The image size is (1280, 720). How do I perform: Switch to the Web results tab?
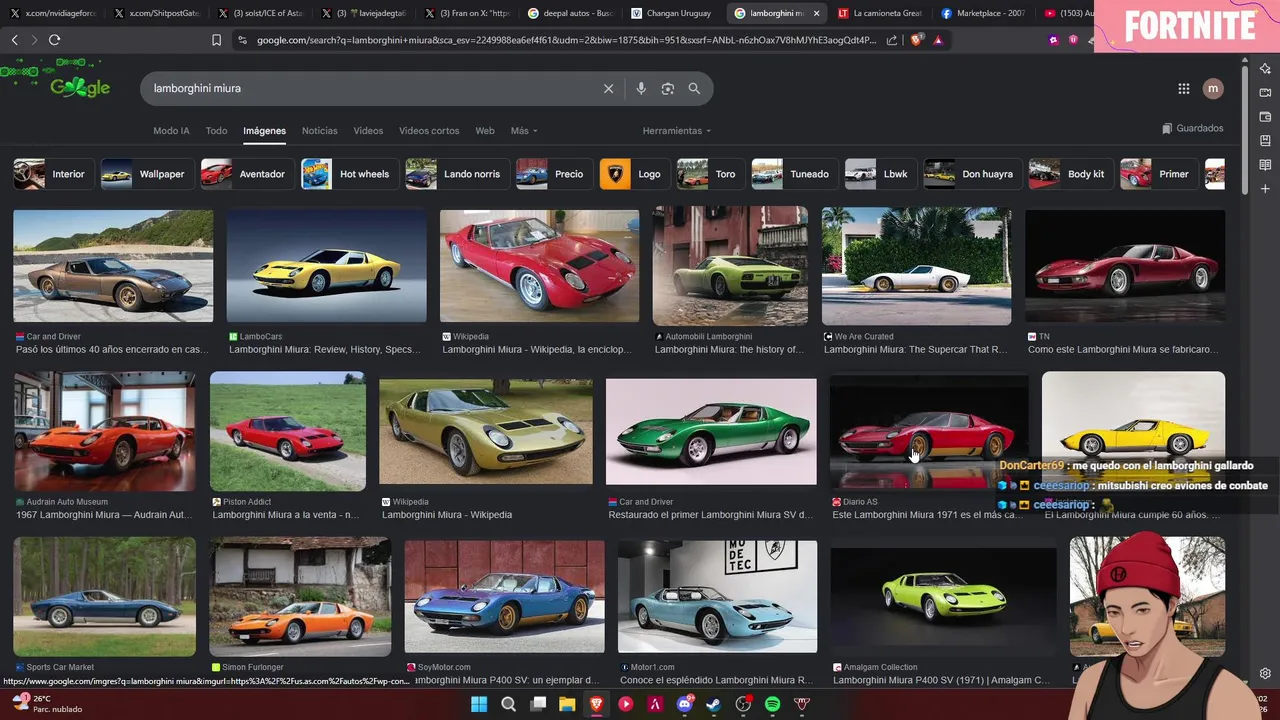coord(485,131)
